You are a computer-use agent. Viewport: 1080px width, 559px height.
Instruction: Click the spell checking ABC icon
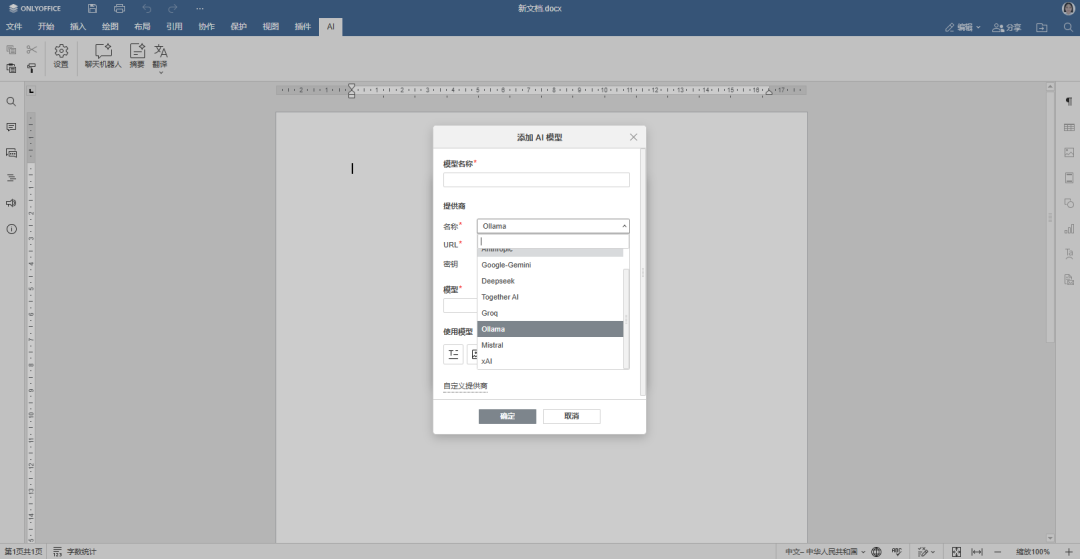pyautogui.click(x=897, y=551)
